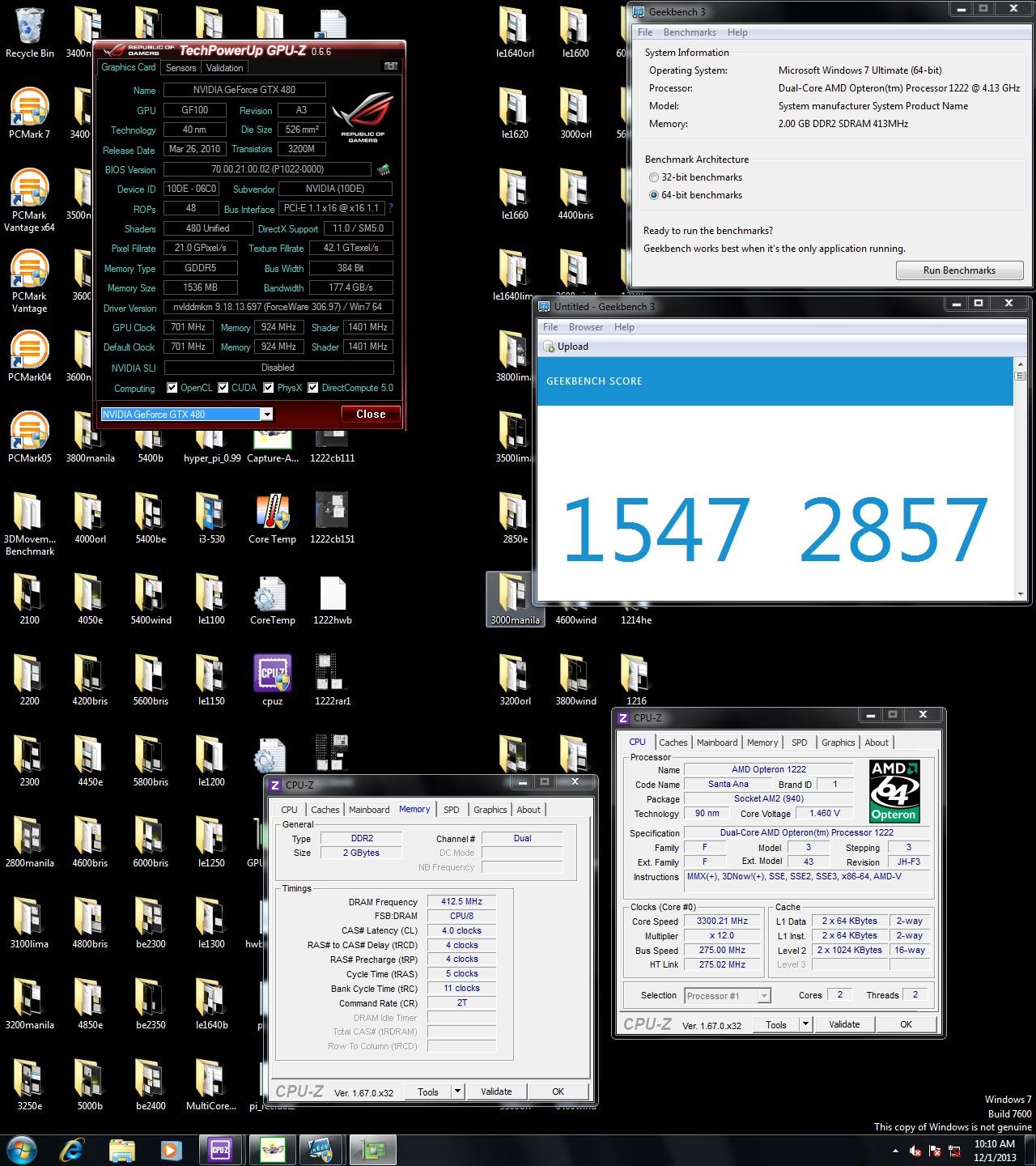The width and height of the screenshot is (1036, 1166).
Task: Toggle the CUDA checkbox in GPU-Z
Action: pos(223,388)
